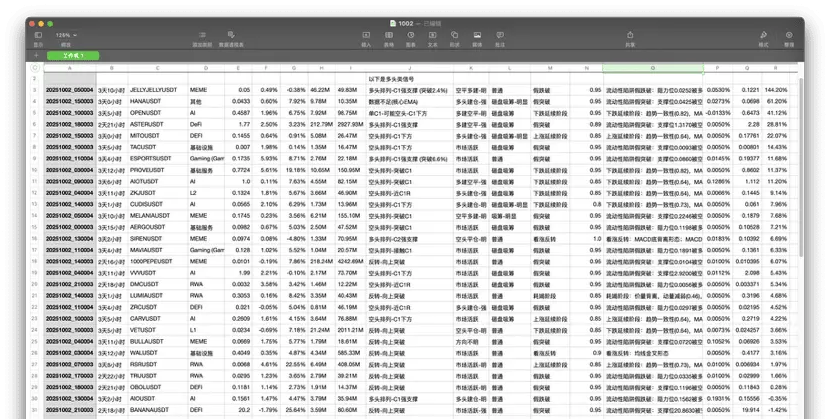The width and height of the screenshot is (830, 419).
Task: Click the Comment (批注) toolbar icon
Action: (x=500, y=35)
